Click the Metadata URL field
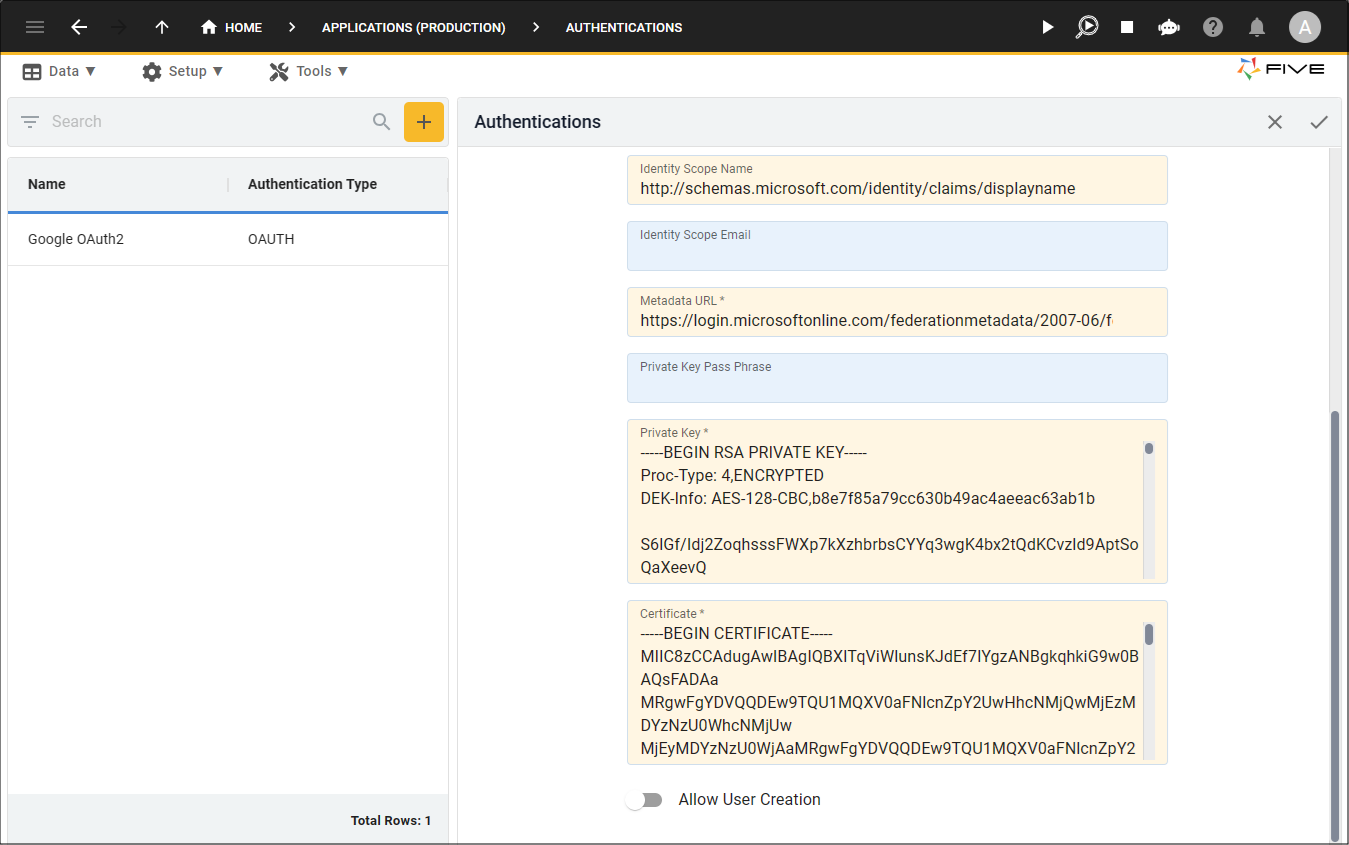Screen dimensions: 1349x845 897,312
